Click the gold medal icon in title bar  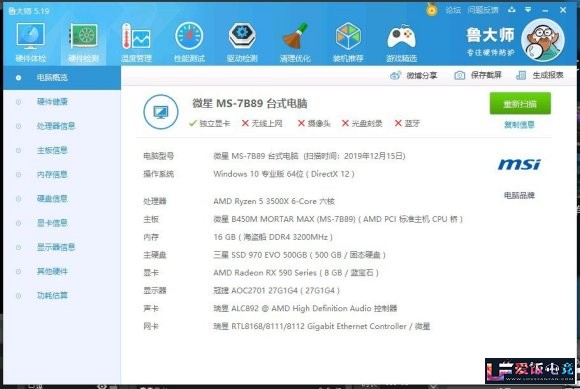431,9
